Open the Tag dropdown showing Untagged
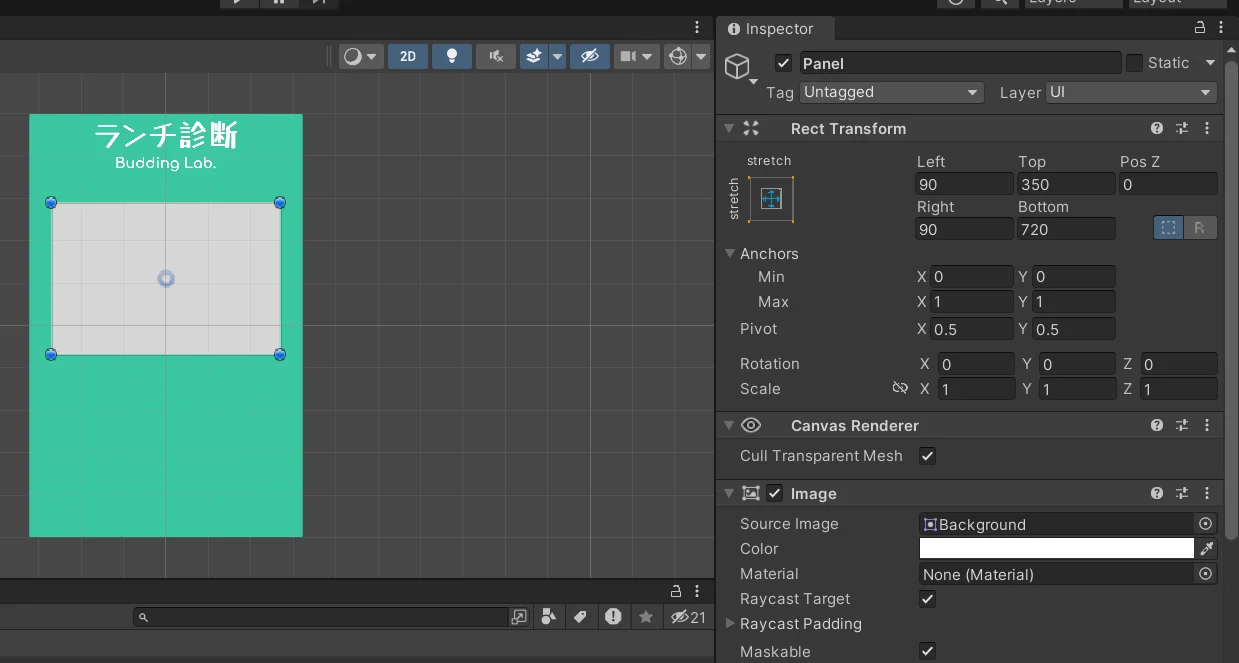The width and height of the screenshot is (1239, 663). click(892, 92)
